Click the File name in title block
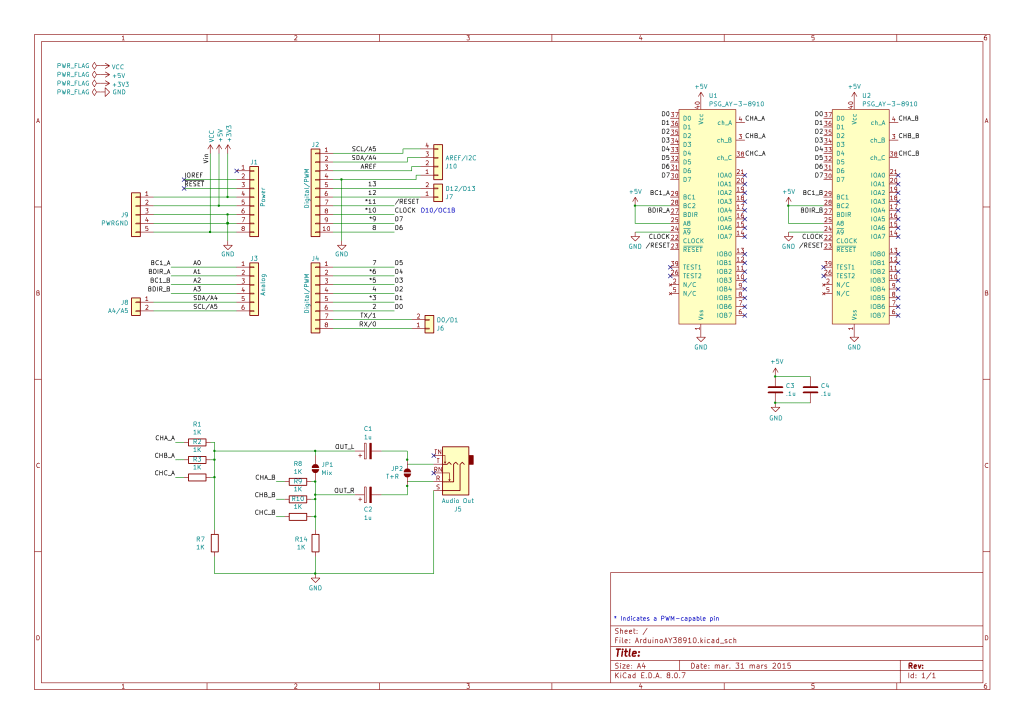The height and width of the screenshot is (724, 1024). coord(675,641)
